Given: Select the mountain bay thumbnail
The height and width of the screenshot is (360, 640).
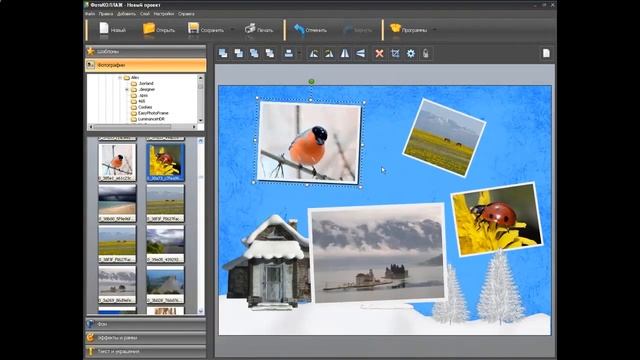Looking at the screenshot, I should 165,284.
